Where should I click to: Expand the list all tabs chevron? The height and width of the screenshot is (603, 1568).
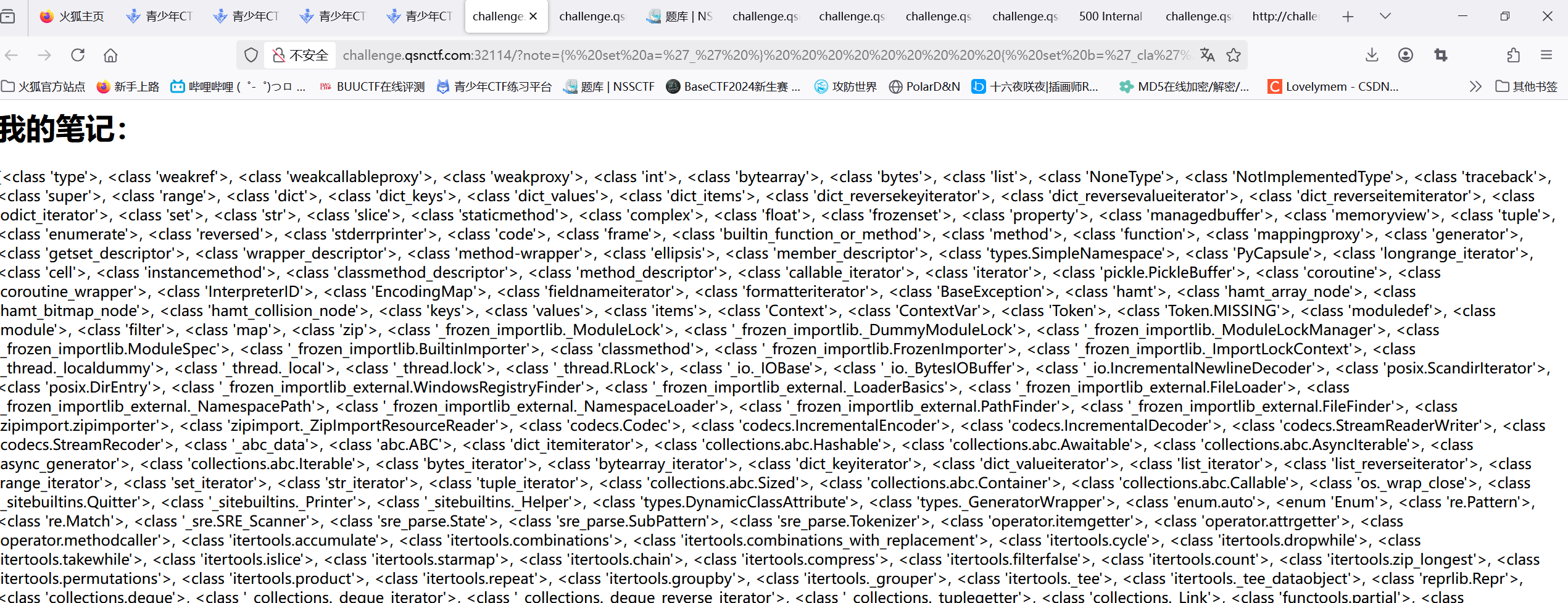pos(1385,16)
